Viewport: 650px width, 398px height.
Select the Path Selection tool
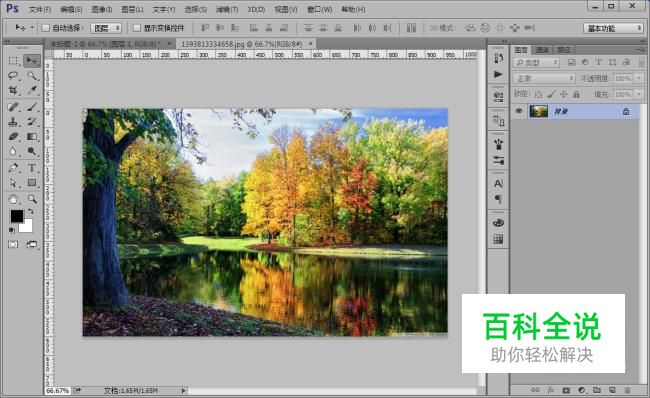(x=13, y=183)
